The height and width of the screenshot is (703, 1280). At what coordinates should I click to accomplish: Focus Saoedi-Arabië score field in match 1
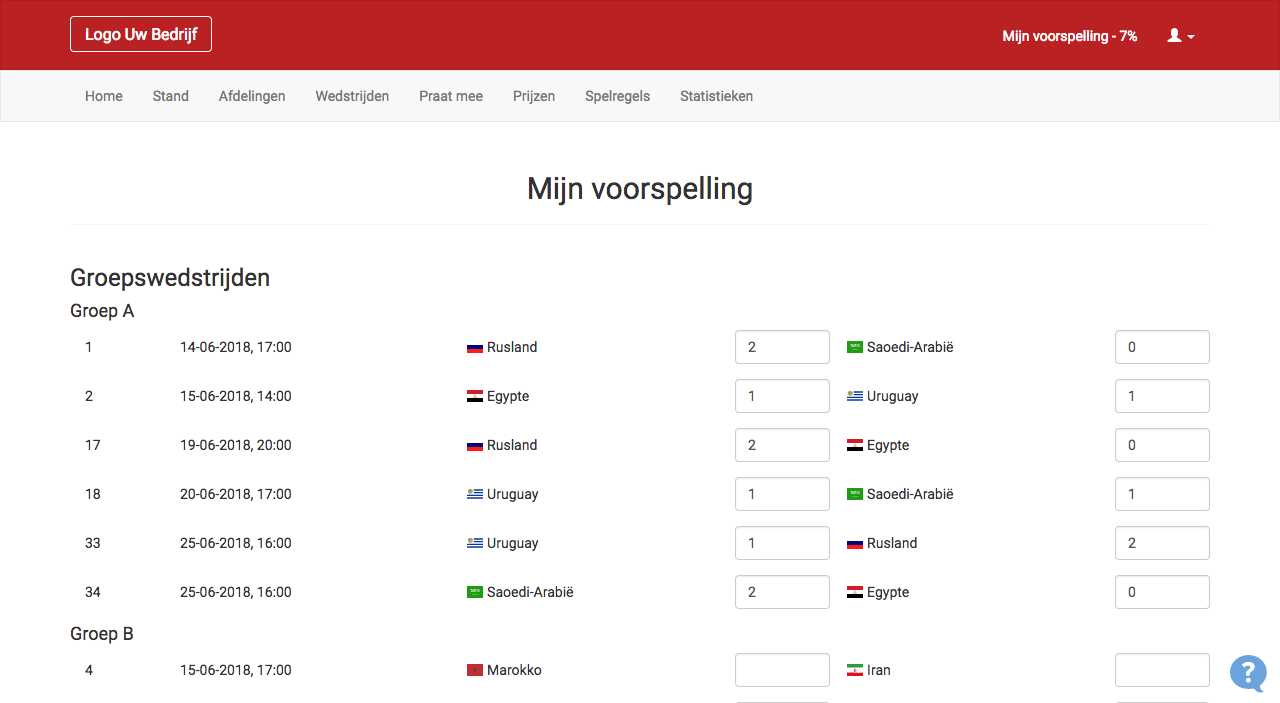1162,347
